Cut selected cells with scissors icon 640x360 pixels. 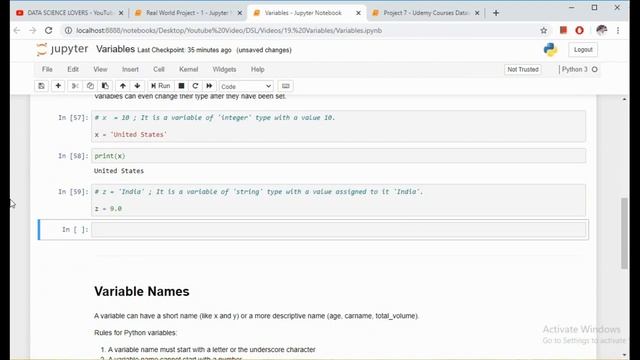point(75,86)
